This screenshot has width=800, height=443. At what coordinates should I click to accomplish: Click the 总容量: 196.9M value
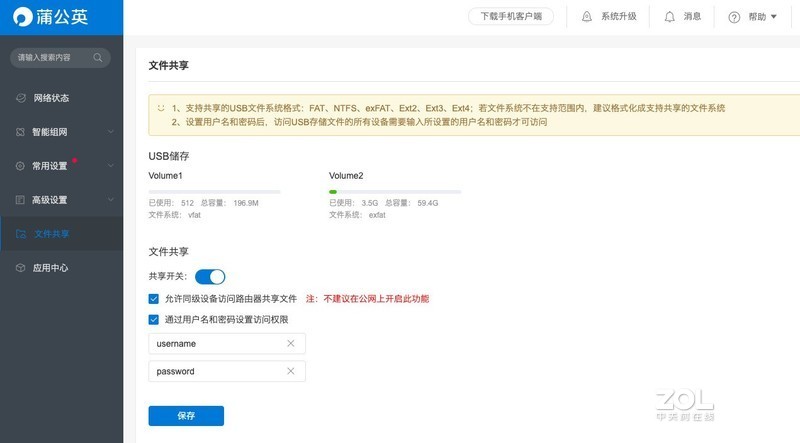pyautogui.click(x=229, y=203)
